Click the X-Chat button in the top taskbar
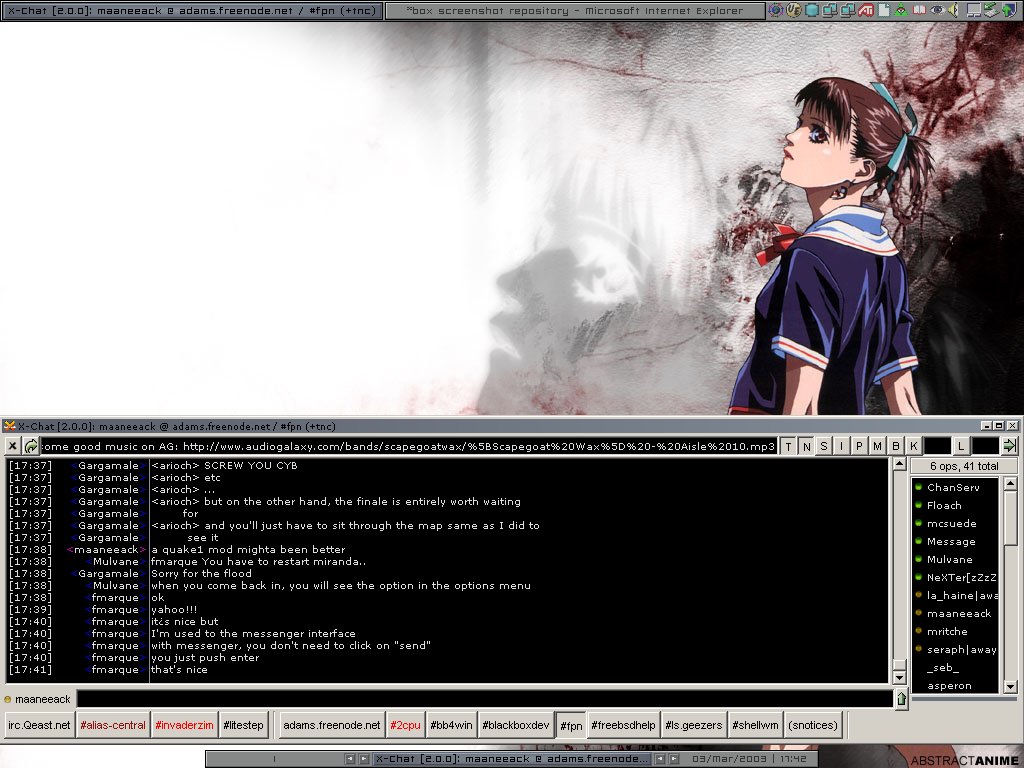This screenshot has height=768, width=1024. click(x=192, y=10)
